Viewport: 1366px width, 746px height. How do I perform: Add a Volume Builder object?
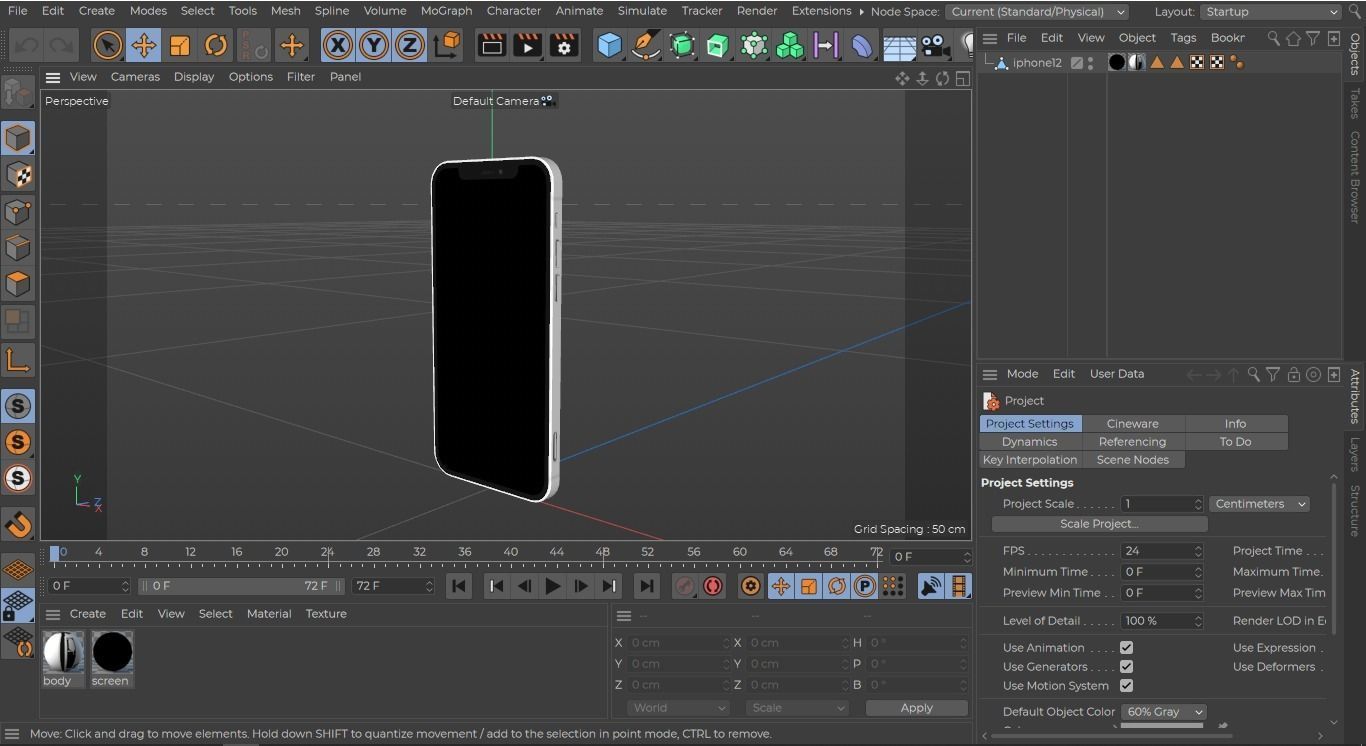(790, 45)
